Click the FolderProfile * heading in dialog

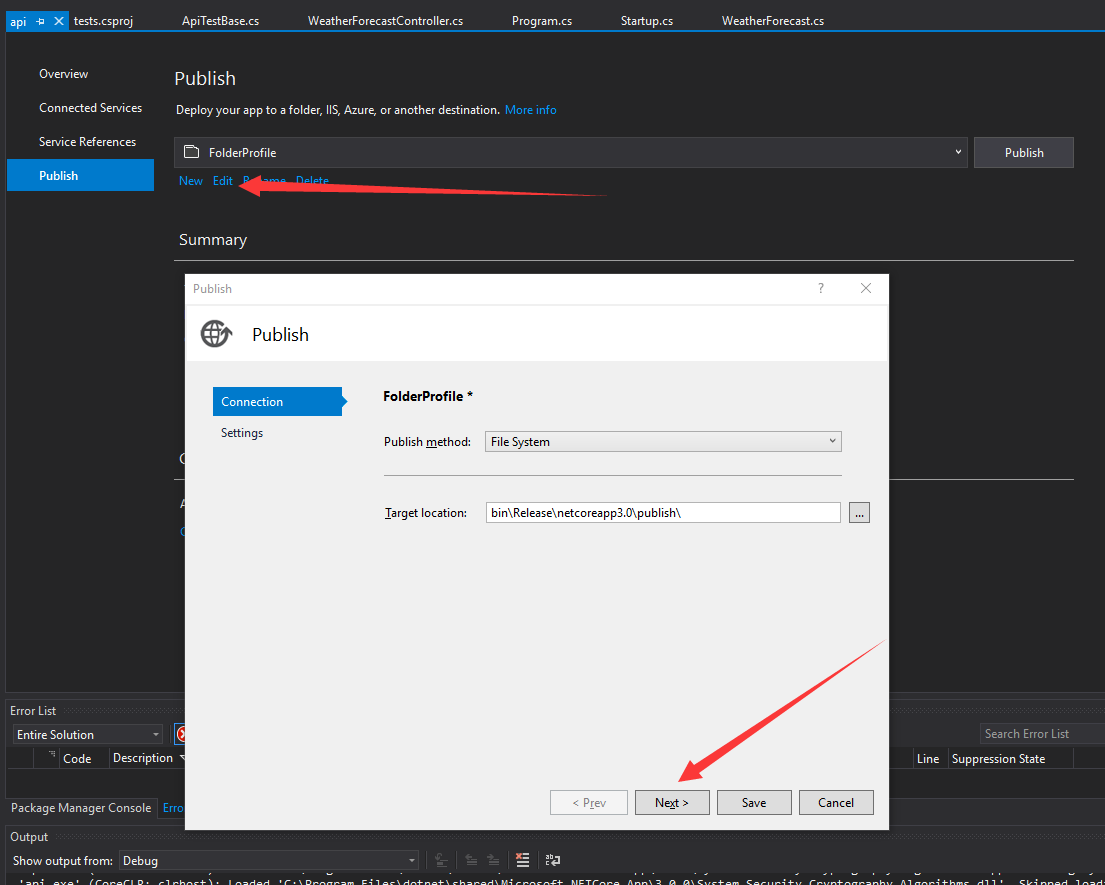[428, 396]
